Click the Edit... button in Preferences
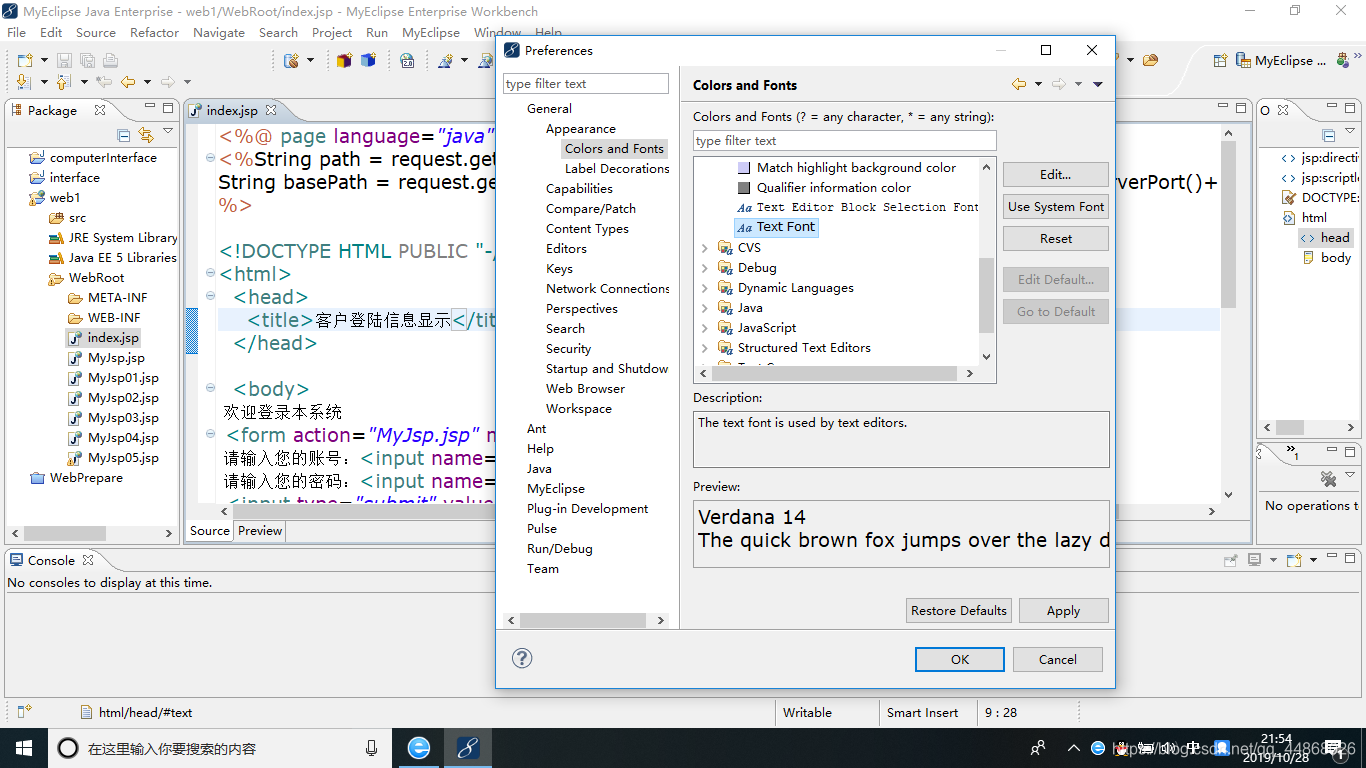This screenshot has width=1366, height=768. (x=1055, y=174)
